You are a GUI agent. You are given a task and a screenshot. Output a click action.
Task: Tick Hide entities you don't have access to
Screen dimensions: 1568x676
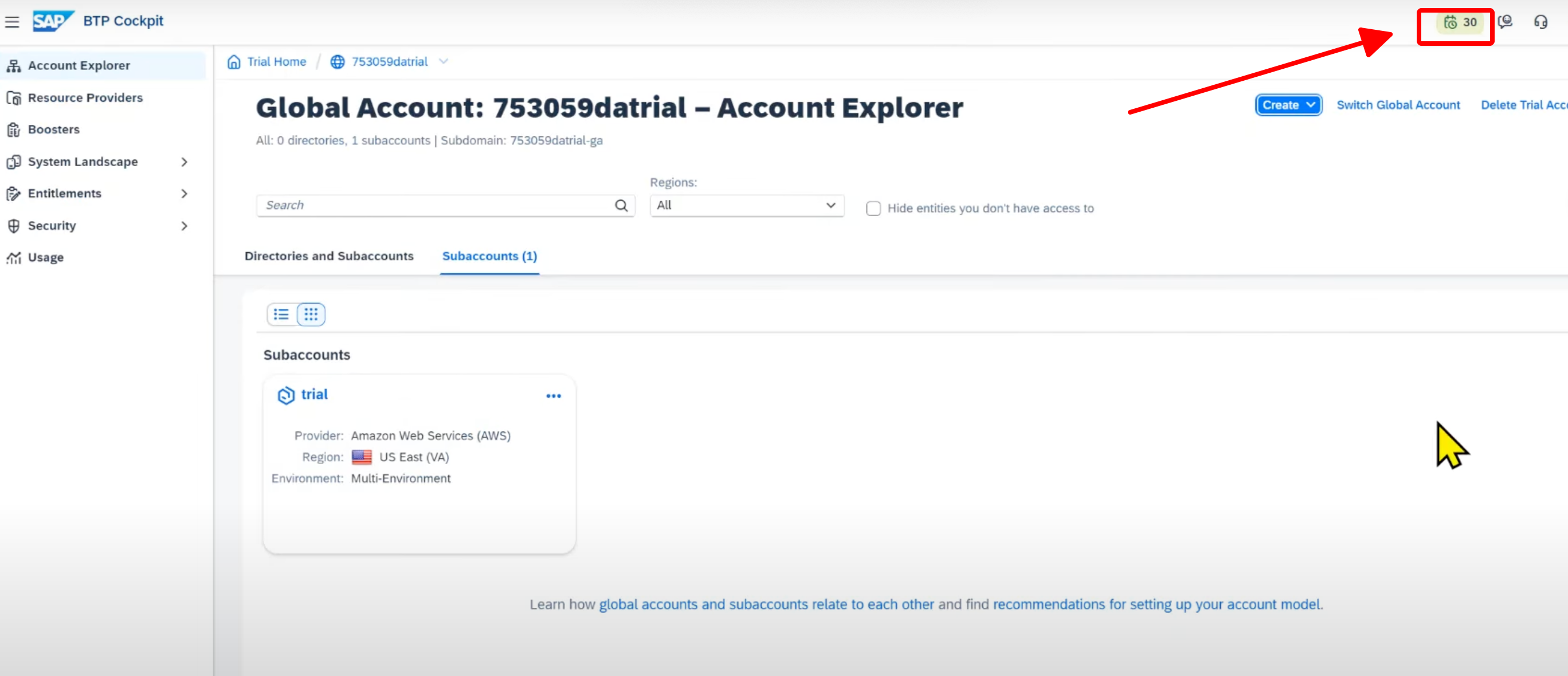[873, 209]
